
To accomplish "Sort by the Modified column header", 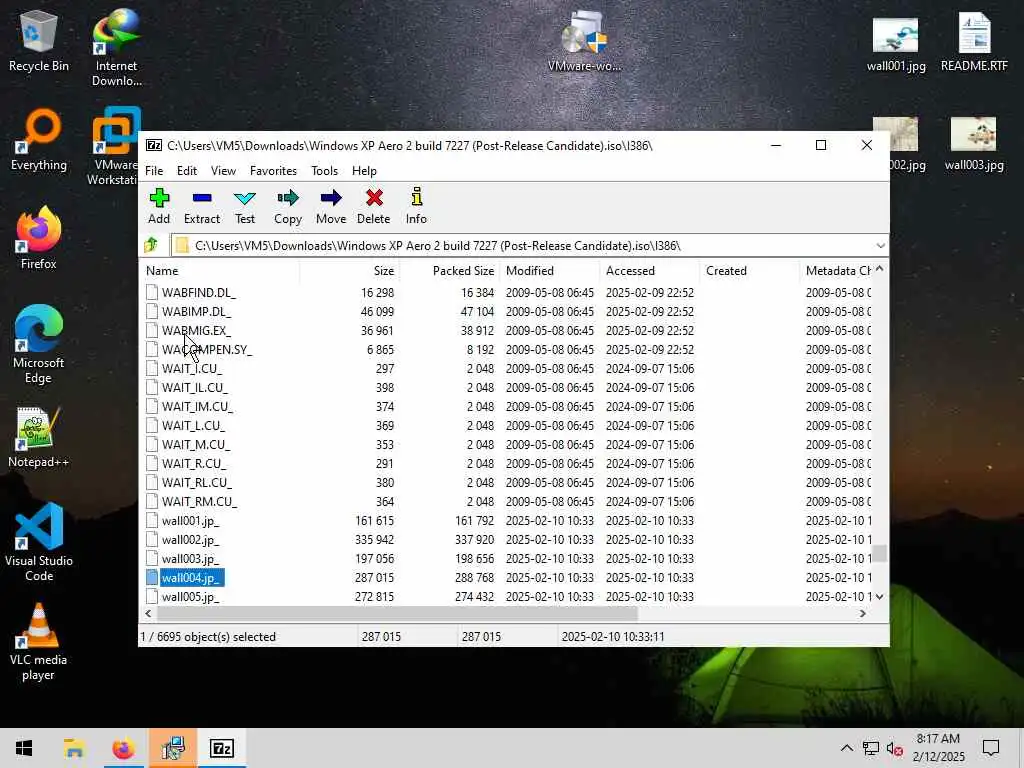I will pos(550,271).
